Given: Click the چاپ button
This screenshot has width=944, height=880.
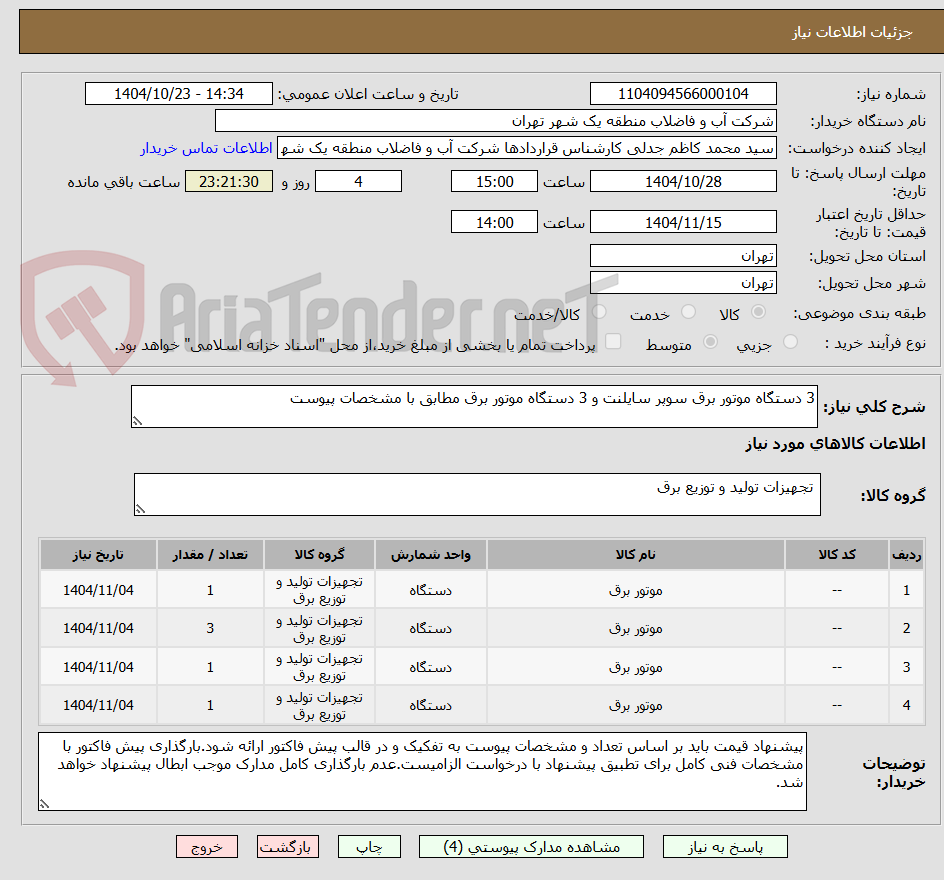Looking at the screenshot, I should (370, 846).
